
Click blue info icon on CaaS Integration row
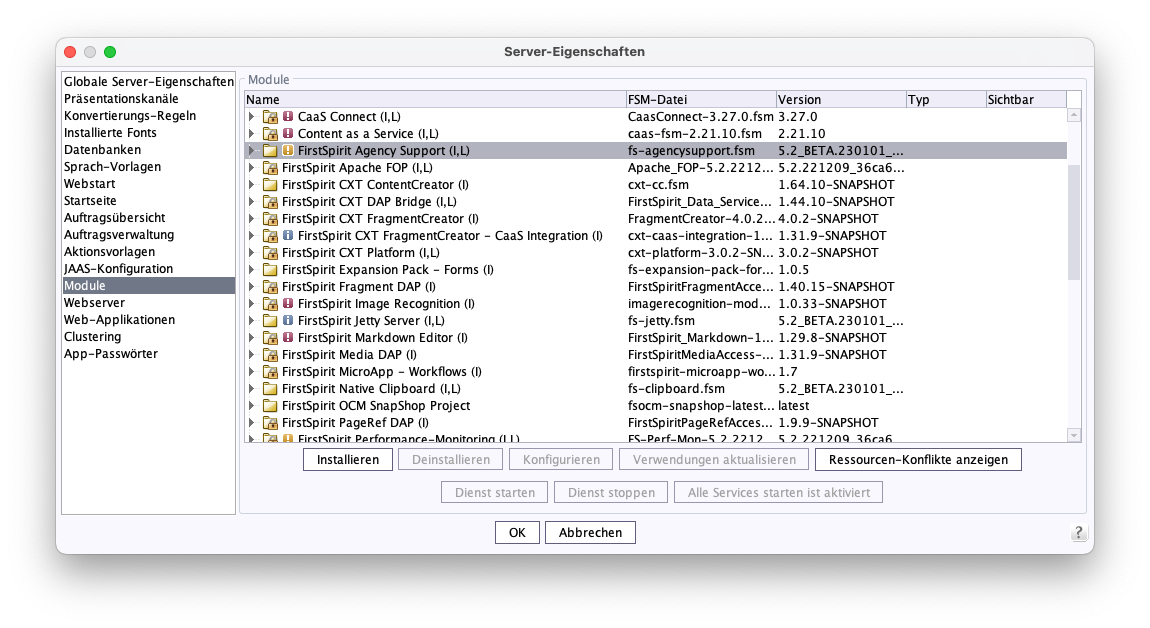(x=288, y=235)
